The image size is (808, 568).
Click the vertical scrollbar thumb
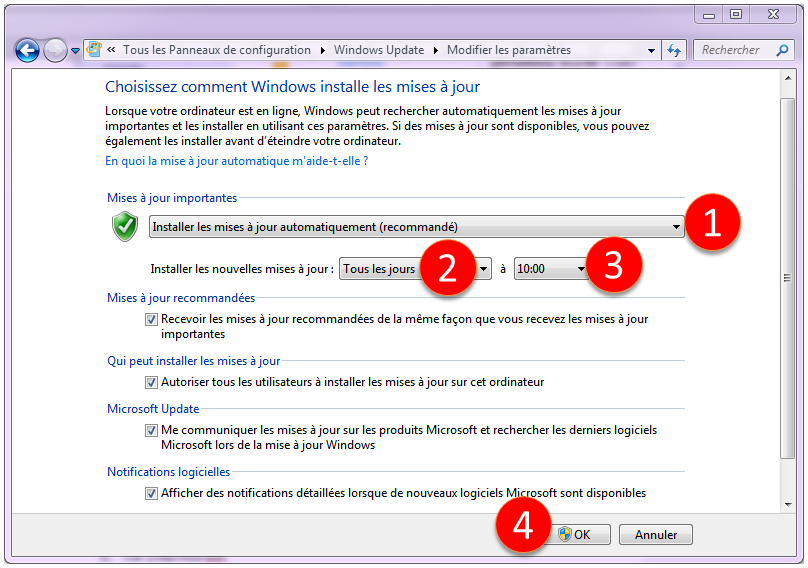[787, 278]
